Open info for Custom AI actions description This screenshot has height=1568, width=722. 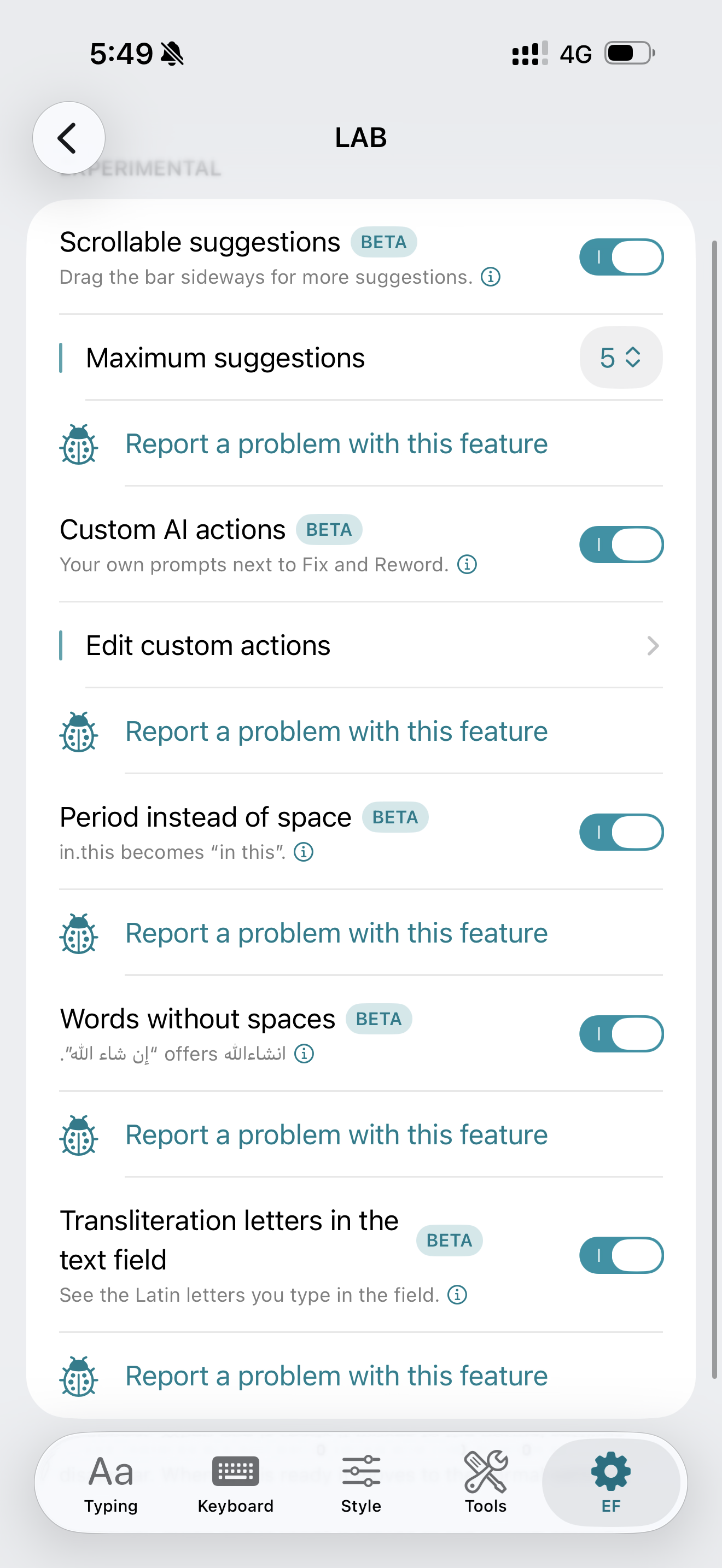467,564
